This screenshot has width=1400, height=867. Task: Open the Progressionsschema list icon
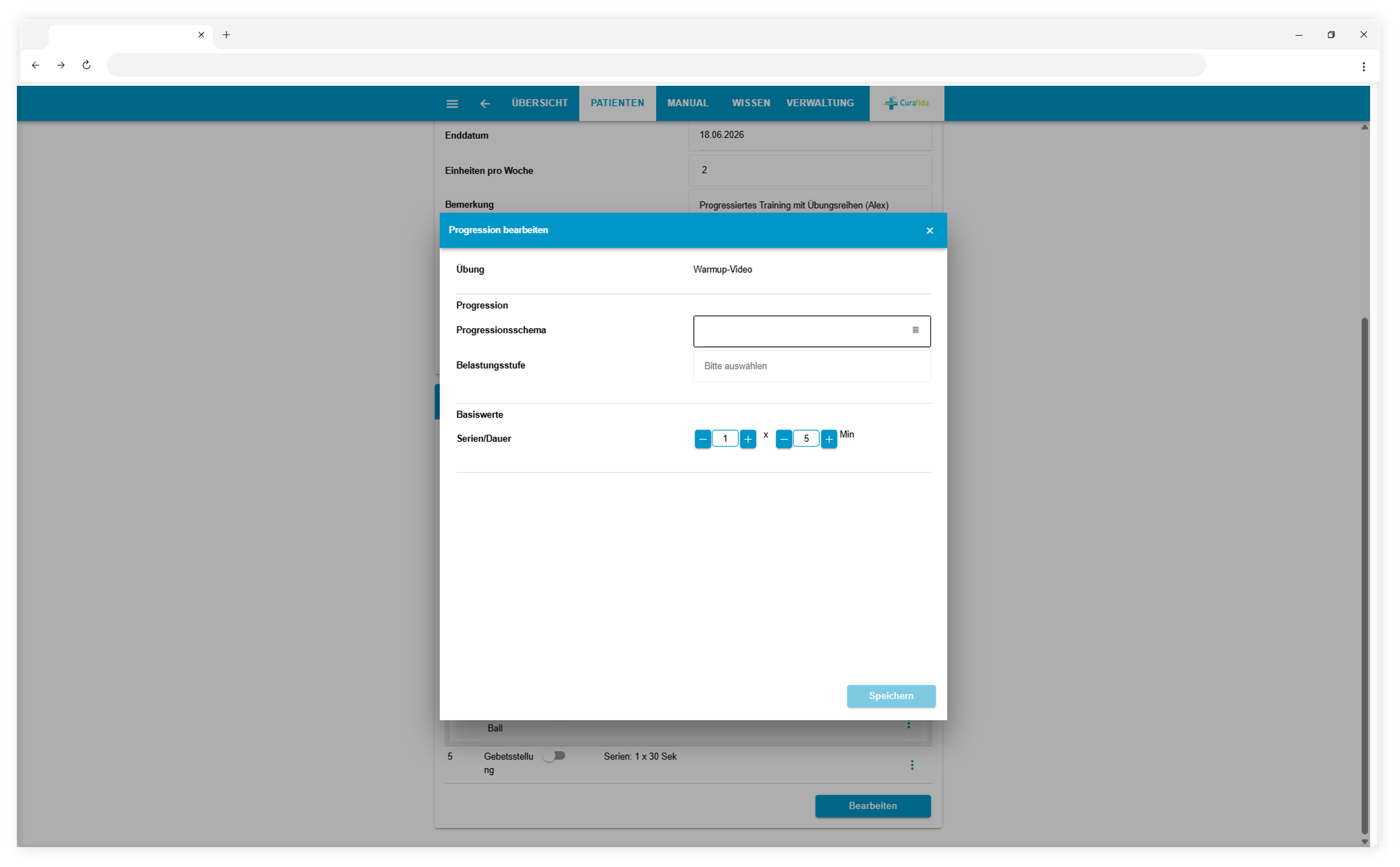click(x=915, y=330)
